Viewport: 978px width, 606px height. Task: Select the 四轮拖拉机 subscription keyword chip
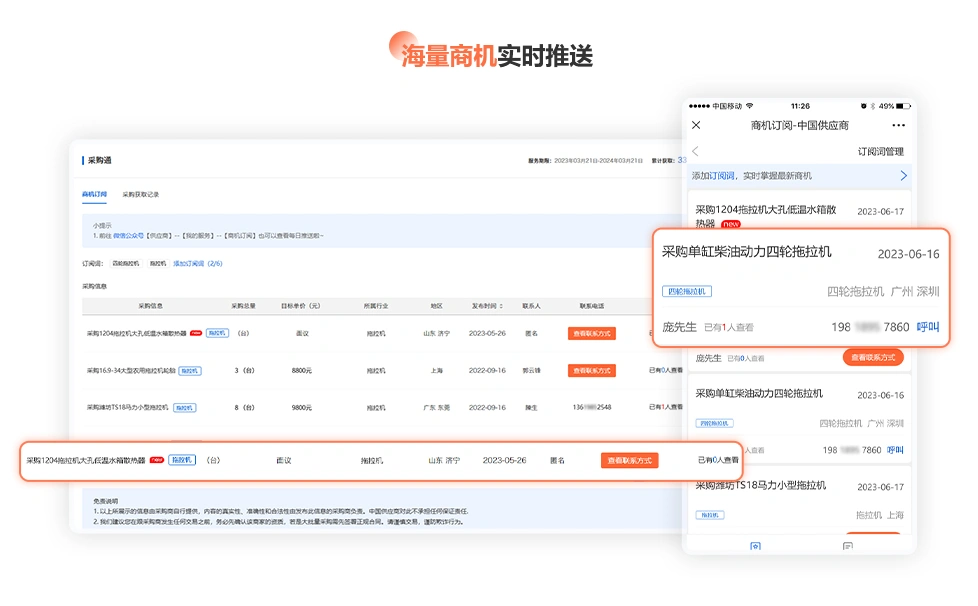click(x=125, y=264)
